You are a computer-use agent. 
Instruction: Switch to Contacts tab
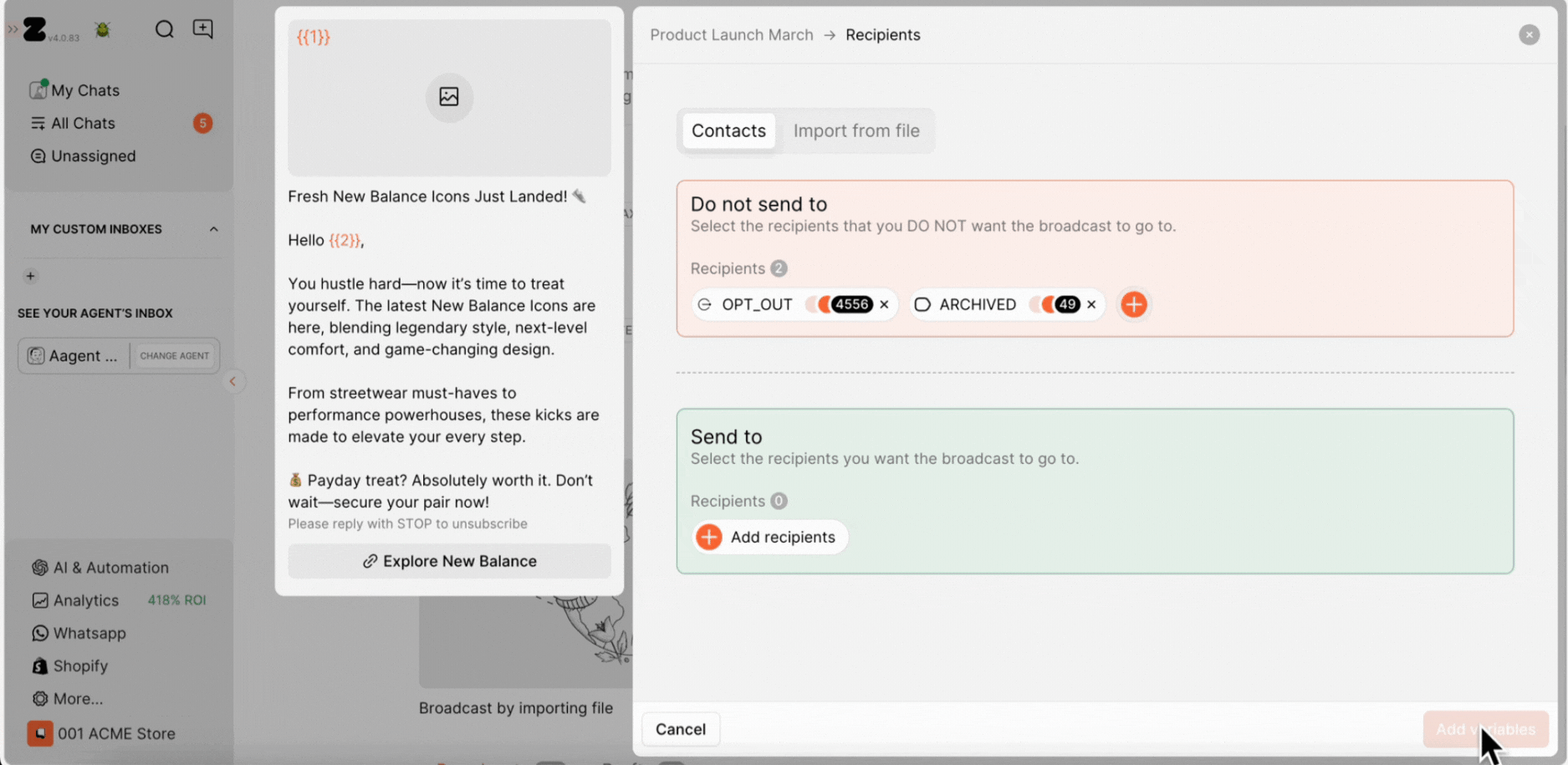click(728, 131)
